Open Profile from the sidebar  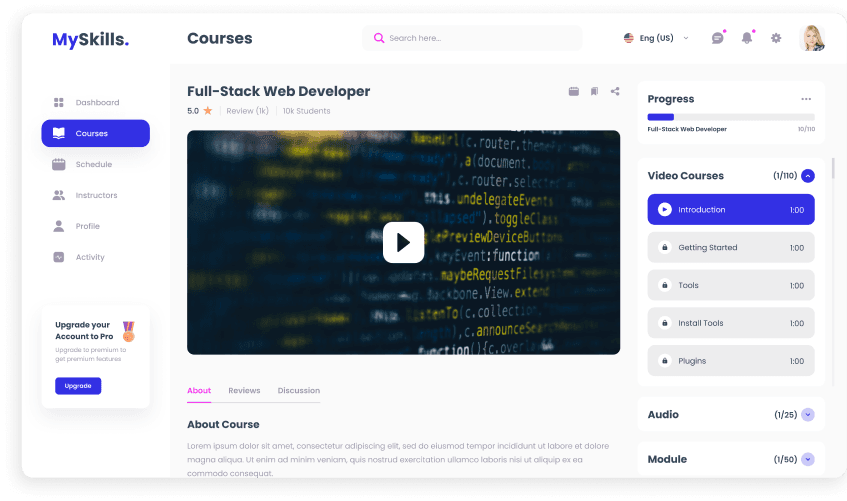[96, 226]
